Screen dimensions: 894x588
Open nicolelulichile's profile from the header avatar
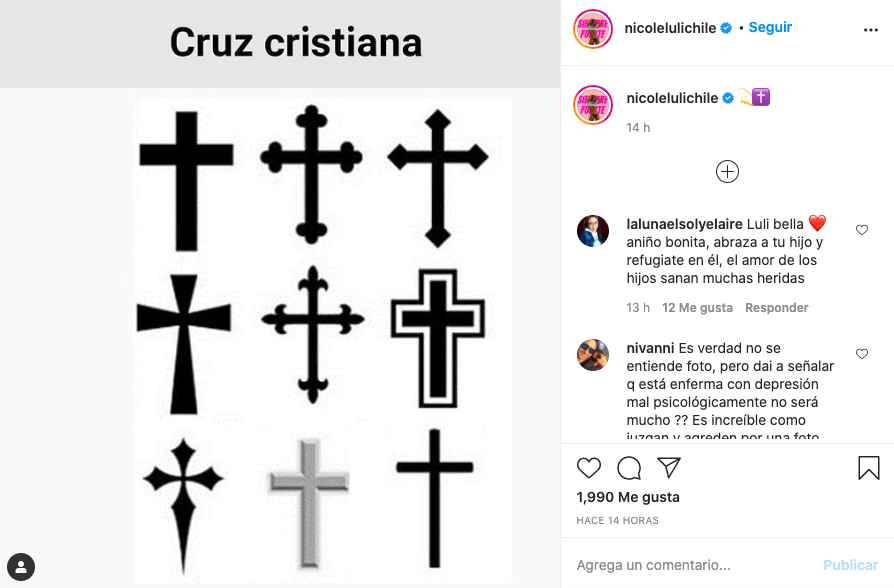593,29
